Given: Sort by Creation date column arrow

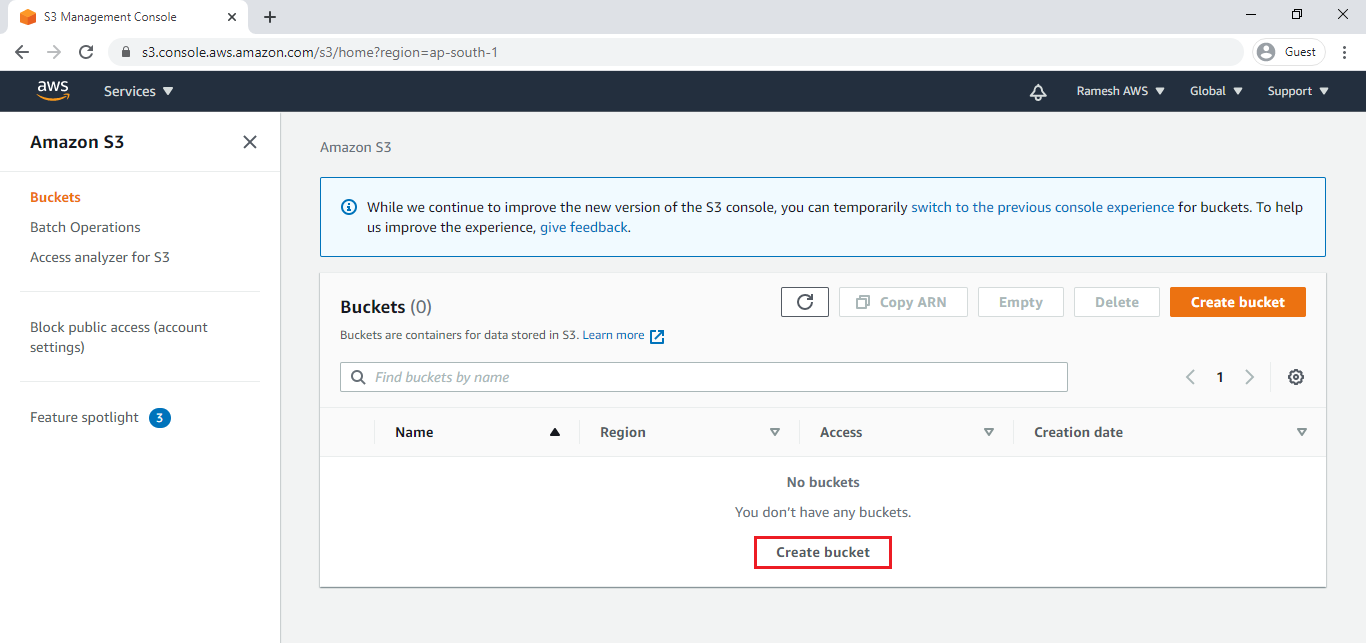Looking at the screenshot, I should [1301, 432].
